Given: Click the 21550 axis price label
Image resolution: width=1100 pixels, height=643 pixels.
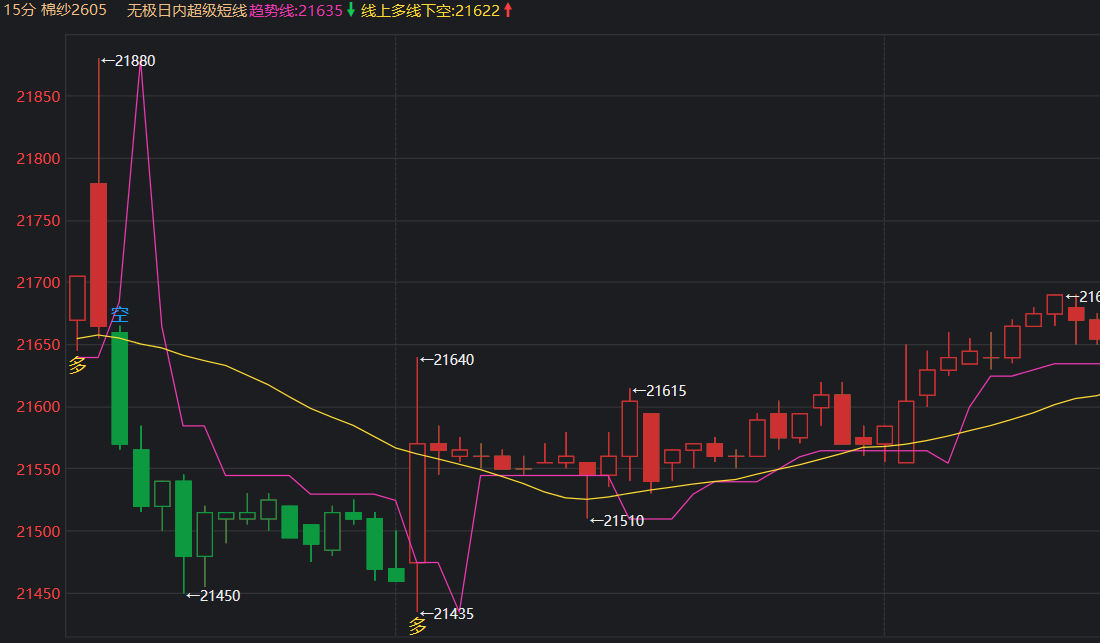Looking at the screenshot, I should tap(39, 470).
